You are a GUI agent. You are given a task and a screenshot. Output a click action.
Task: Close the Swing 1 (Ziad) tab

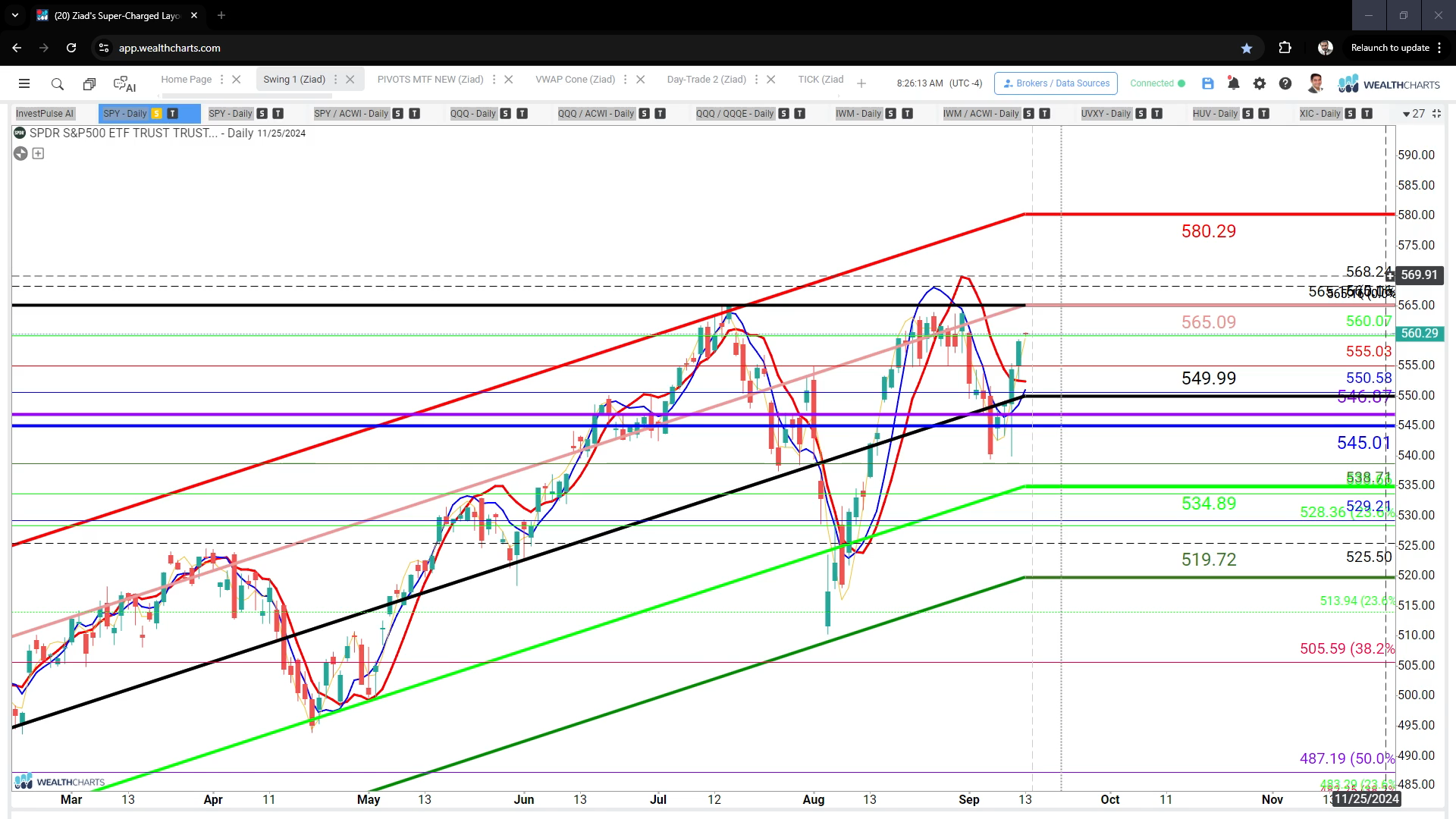pyautogui.click(x=350, y=79)
